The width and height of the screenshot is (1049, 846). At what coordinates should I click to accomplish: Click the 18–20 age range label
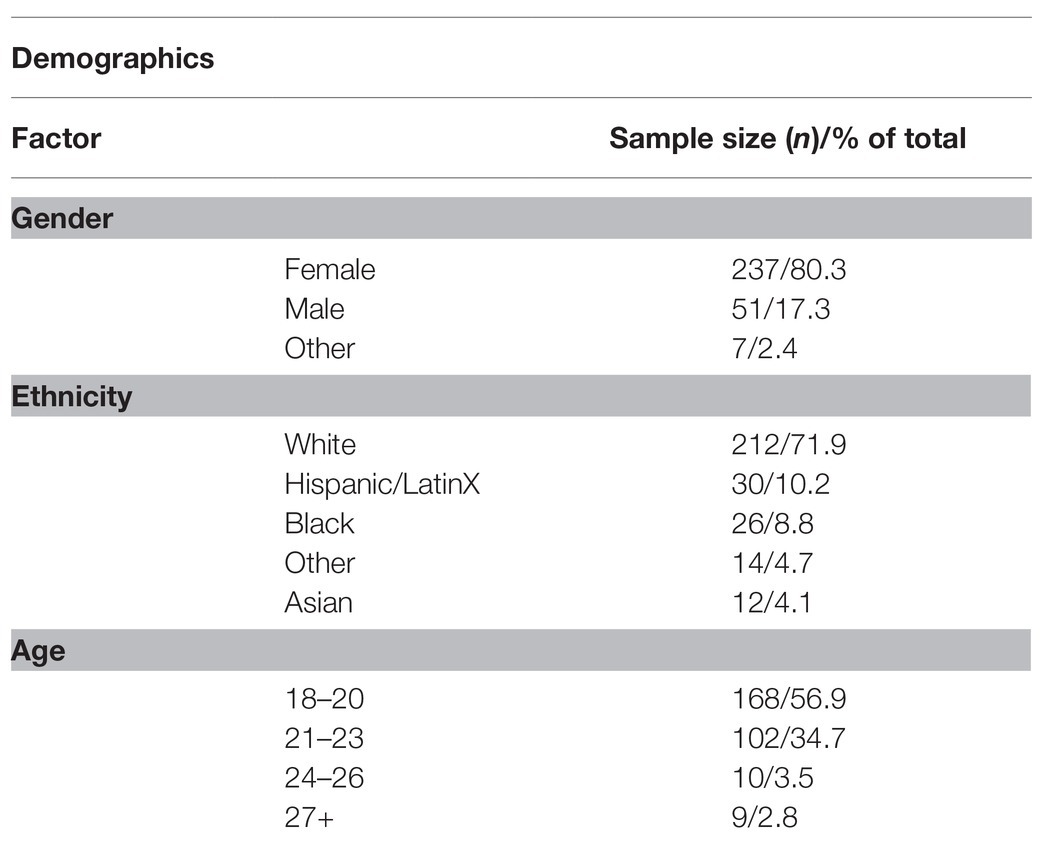[x=324, y=699]
